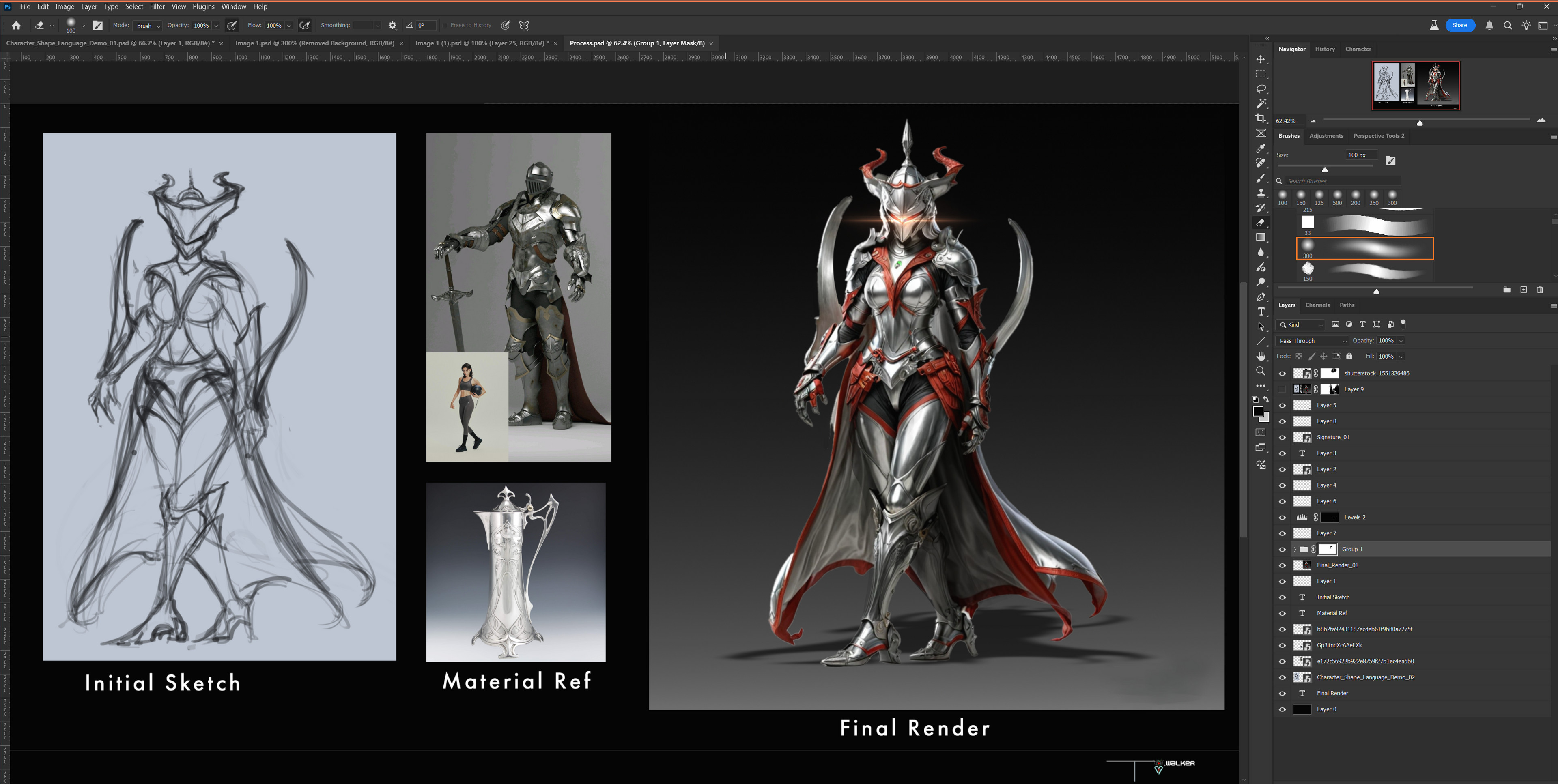This screenshot has height=784, width=1558.
Task: Click the foreground color swatch
Action: 1258,411
